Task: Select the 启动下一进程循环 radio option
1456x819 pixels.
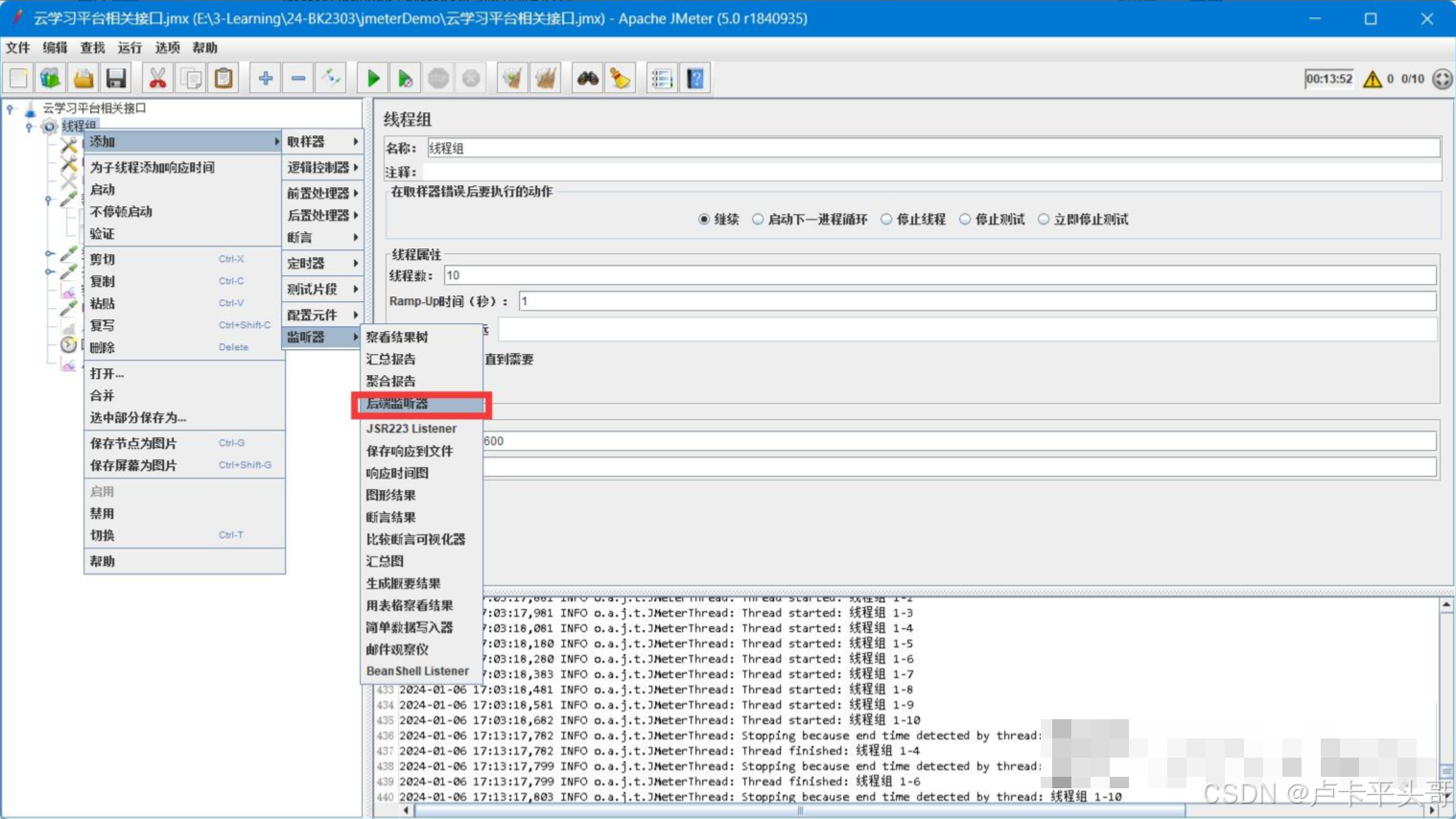Action: pos(758,220)
